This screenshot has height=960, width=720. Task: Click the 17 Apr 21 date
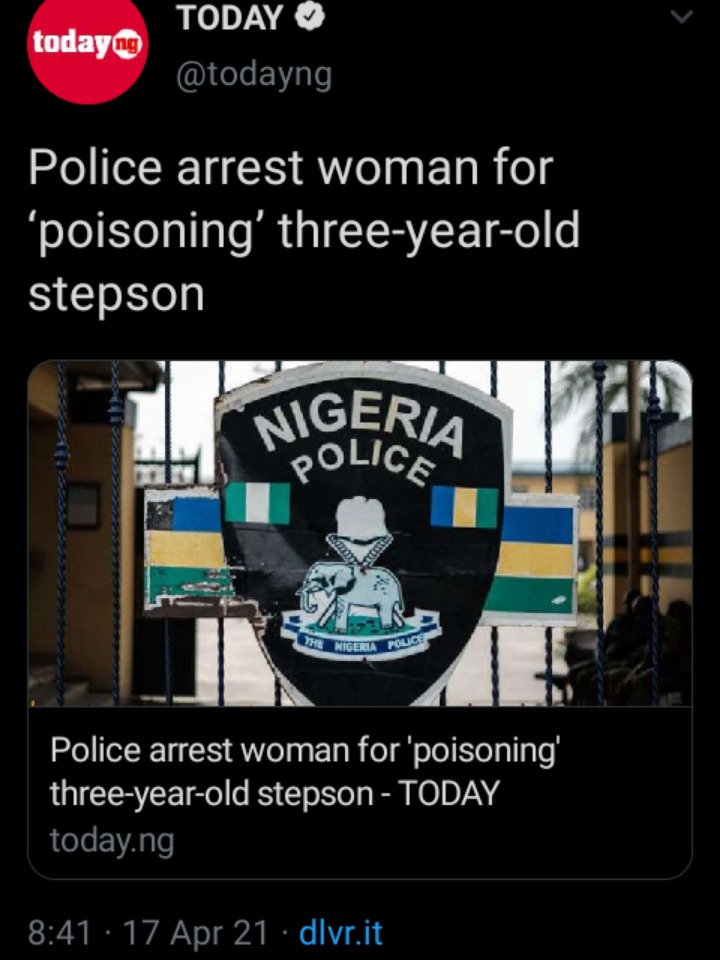pyautogui.click(x=195, y=933)
